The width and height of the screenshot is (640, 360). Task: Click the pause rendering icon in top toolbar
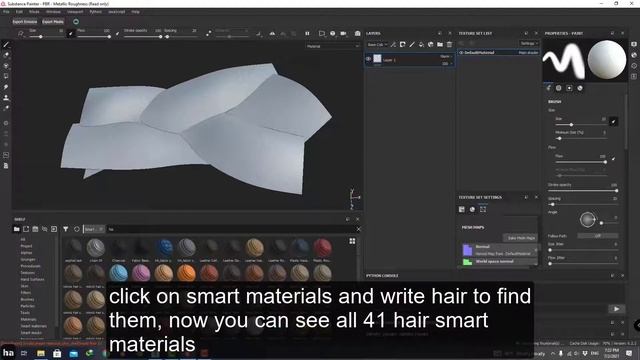coord(307,33)
